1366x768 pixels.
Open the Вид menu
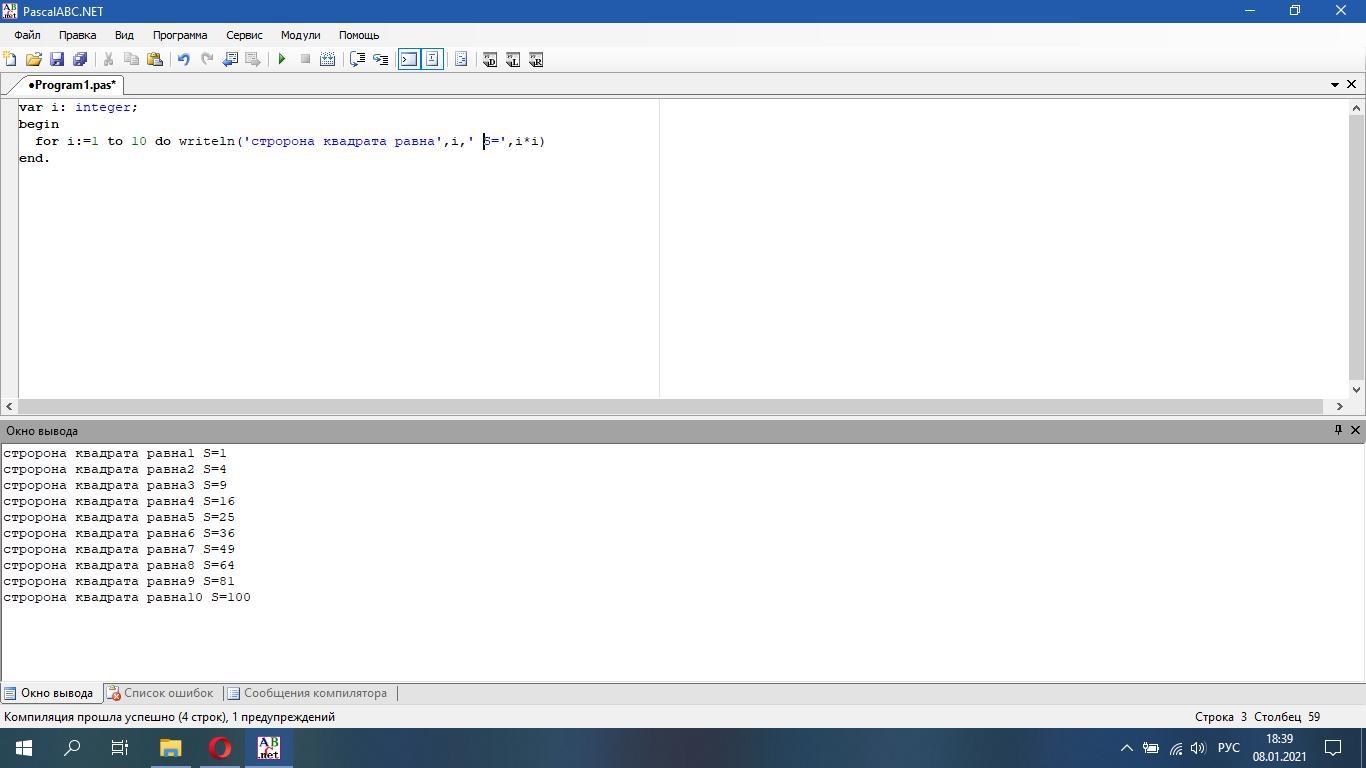point(124,35)
